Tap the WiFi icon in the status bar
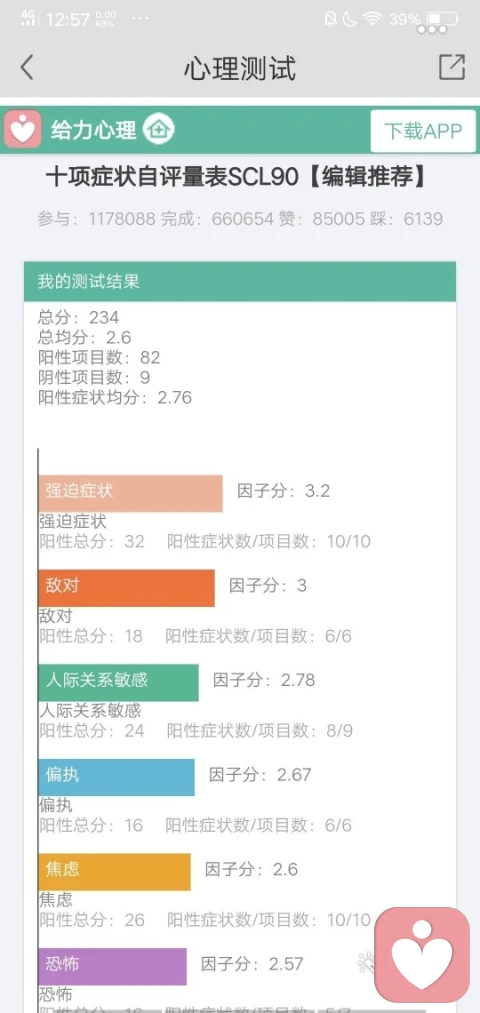The width and height of the screenshot is (480, 1013). pyautogui.click(x=373, y=19)
